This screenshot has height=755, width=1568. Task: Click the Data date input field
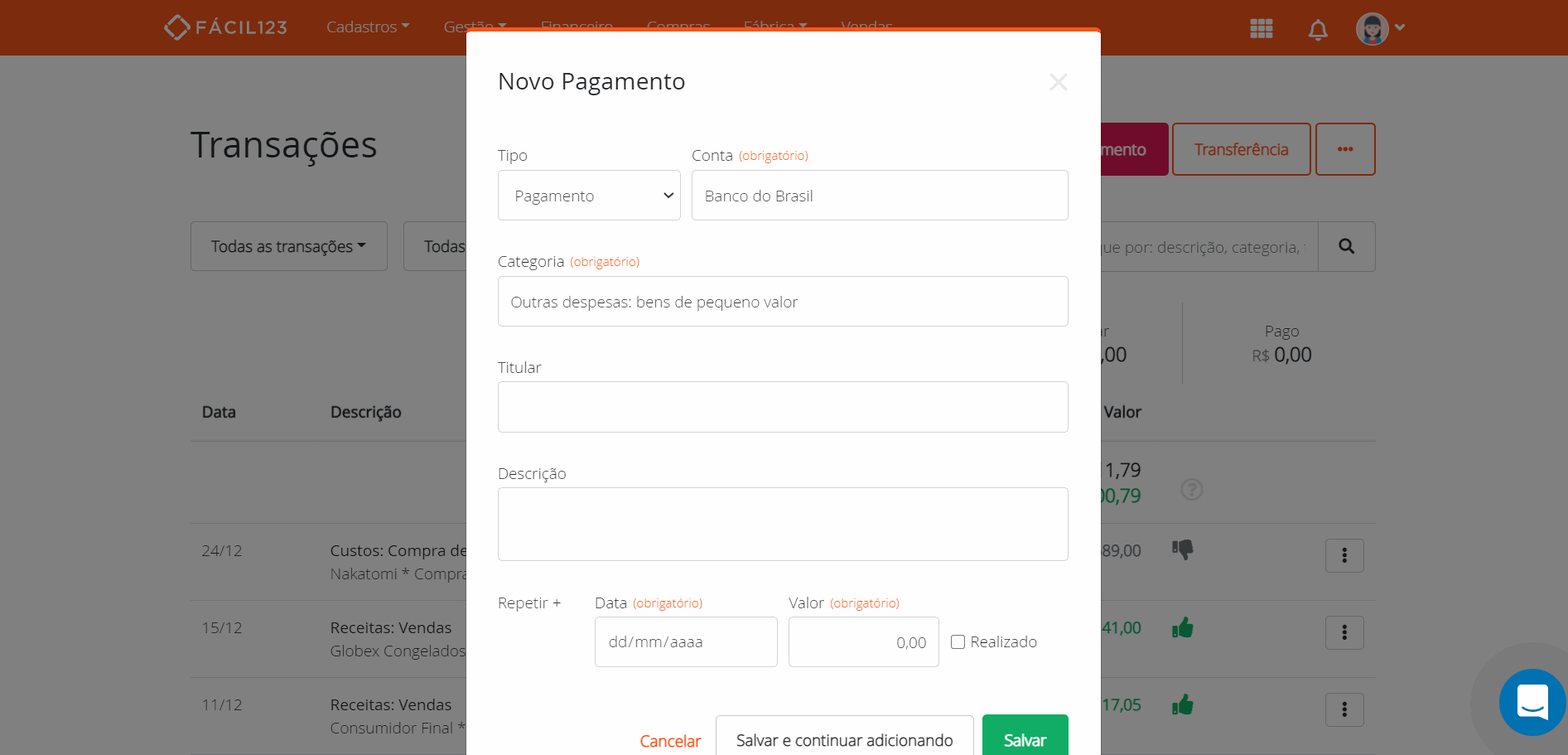pos(685,641)
